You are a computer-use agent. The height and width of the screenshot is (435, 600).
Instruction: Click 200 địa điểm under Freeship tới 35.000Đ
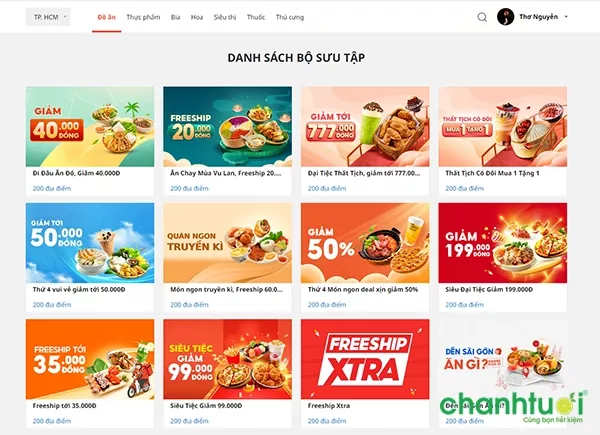[52, 421]
